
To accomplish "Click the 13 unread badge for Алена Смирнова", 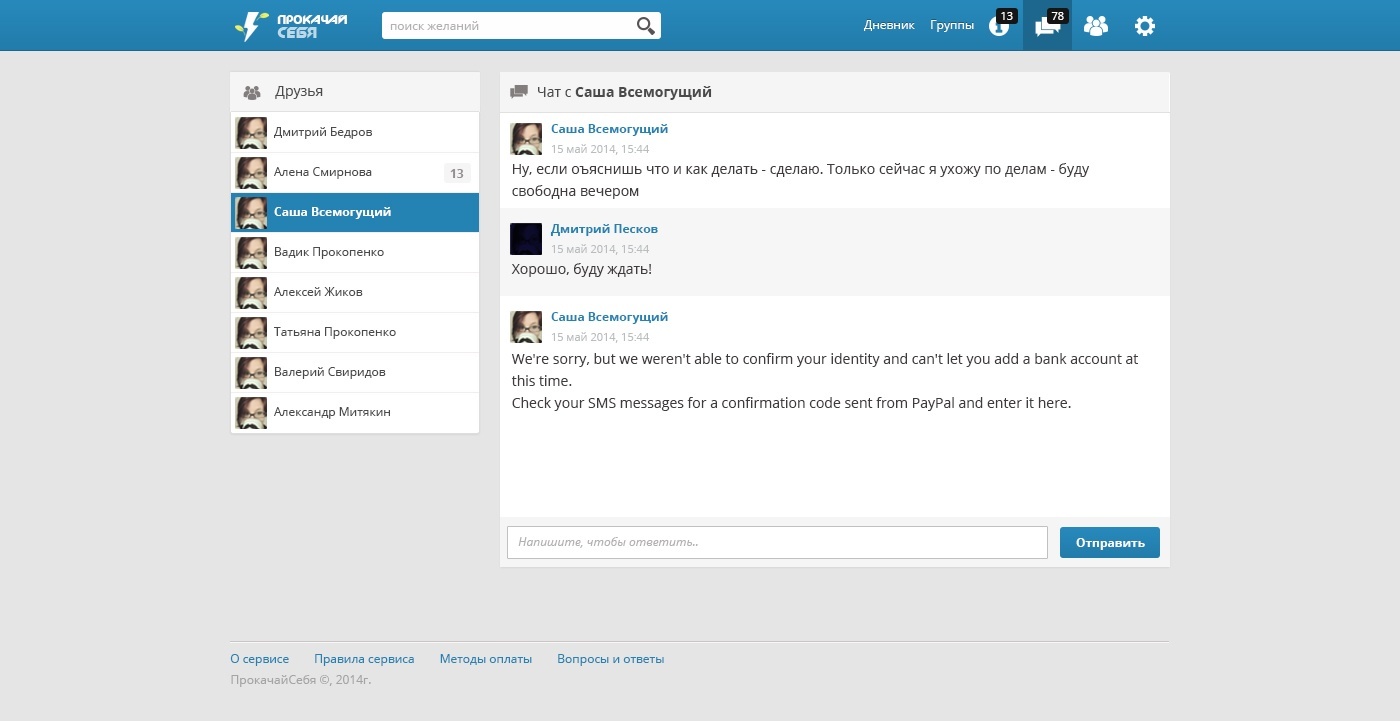I will point(457,173).
